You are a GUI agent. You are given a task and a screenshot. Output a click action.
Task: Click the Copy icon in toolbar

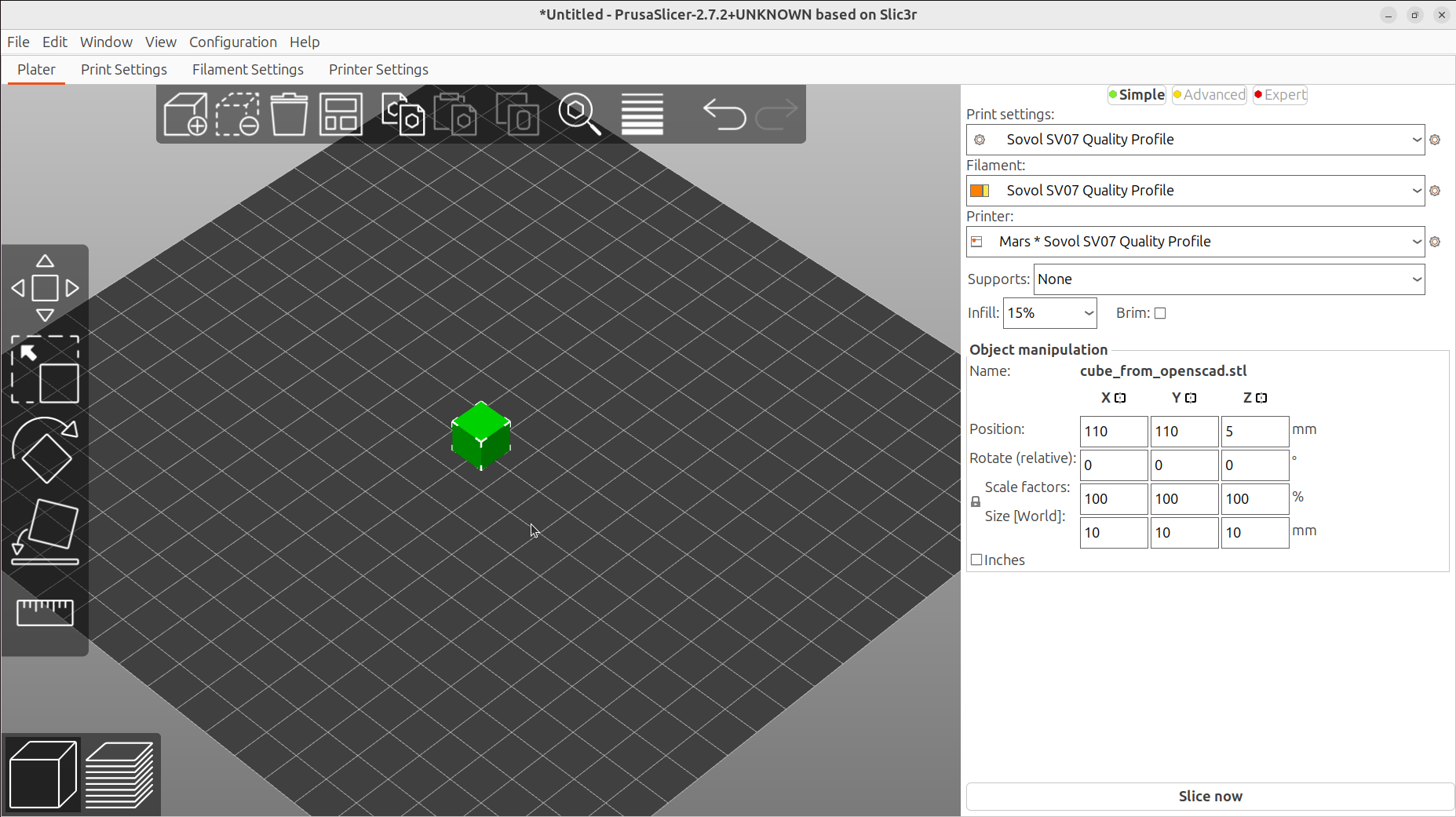point(403,115)
